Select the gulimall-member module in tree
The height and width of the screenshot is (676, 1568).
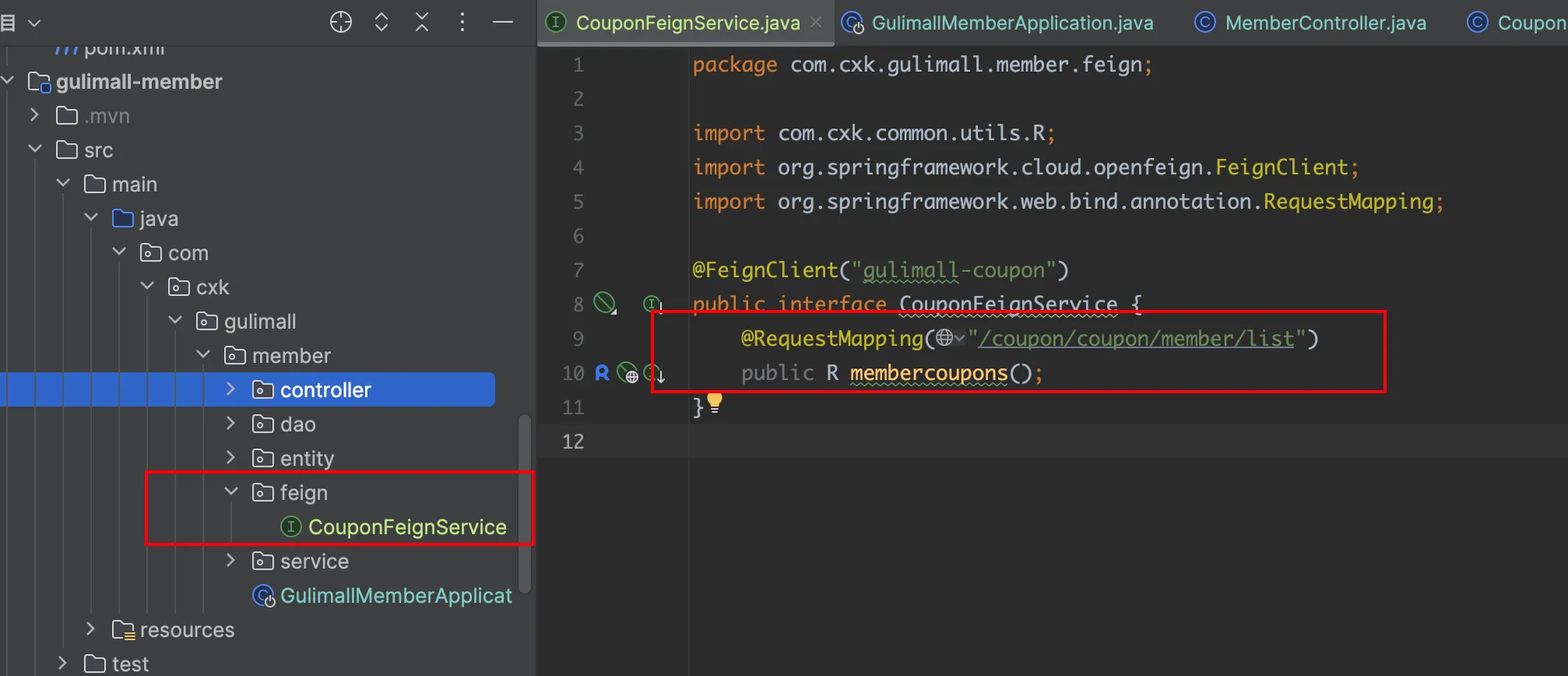(139, 82)
